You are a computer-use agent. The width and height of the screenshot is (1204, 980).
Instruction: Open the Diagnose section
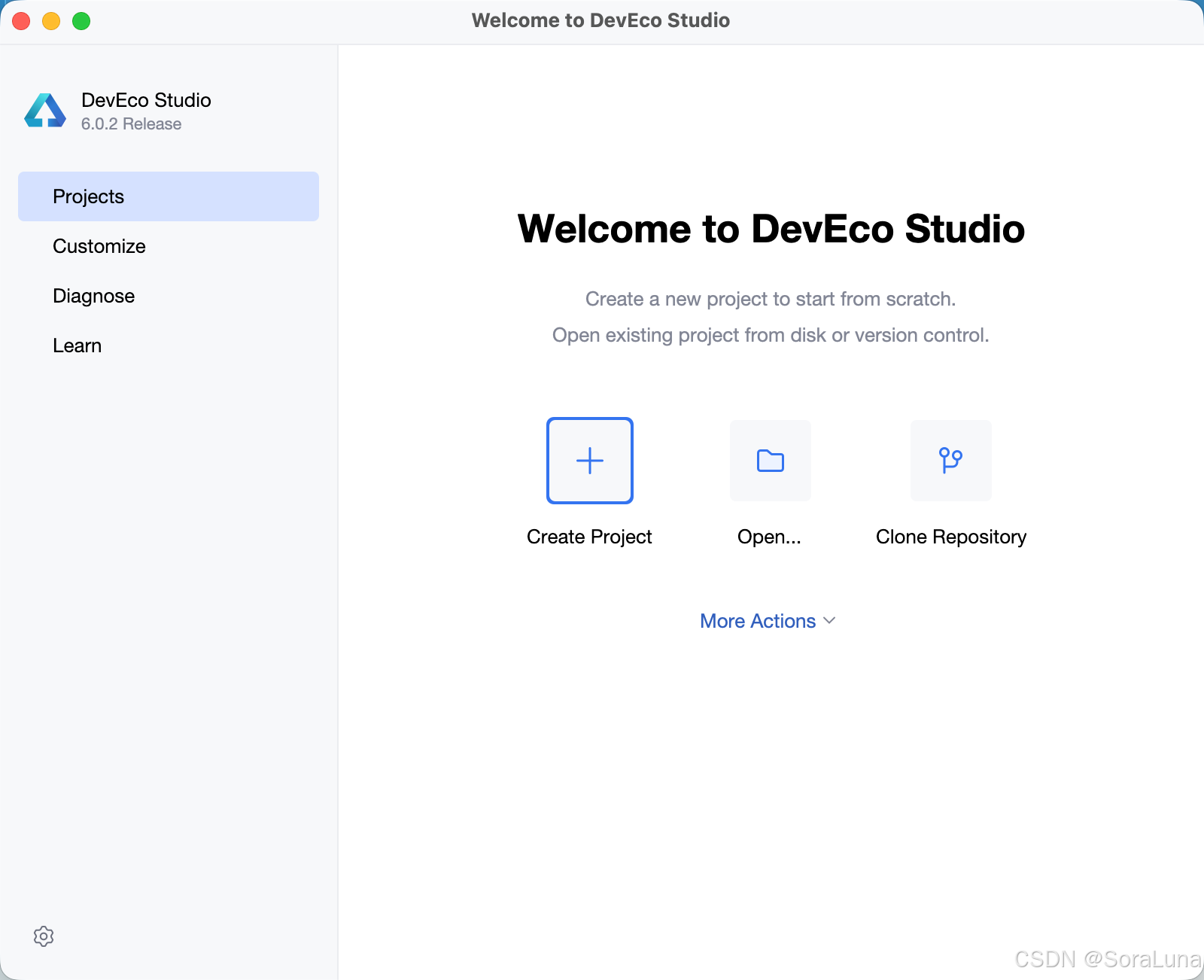[x=169, y=296]
